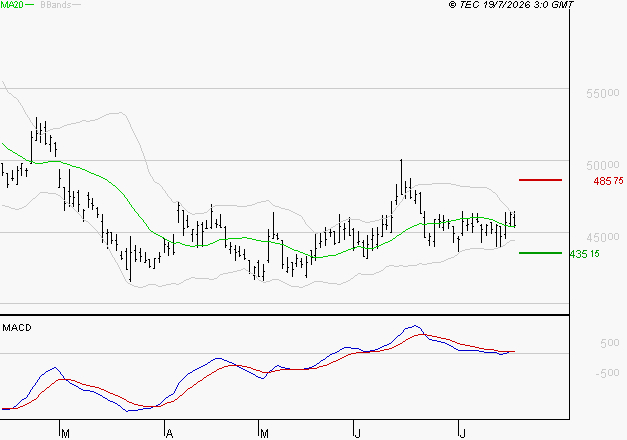This screenshot has width=627, height=440.
Task: Click the first J month marker
Action: click(357, 434)
